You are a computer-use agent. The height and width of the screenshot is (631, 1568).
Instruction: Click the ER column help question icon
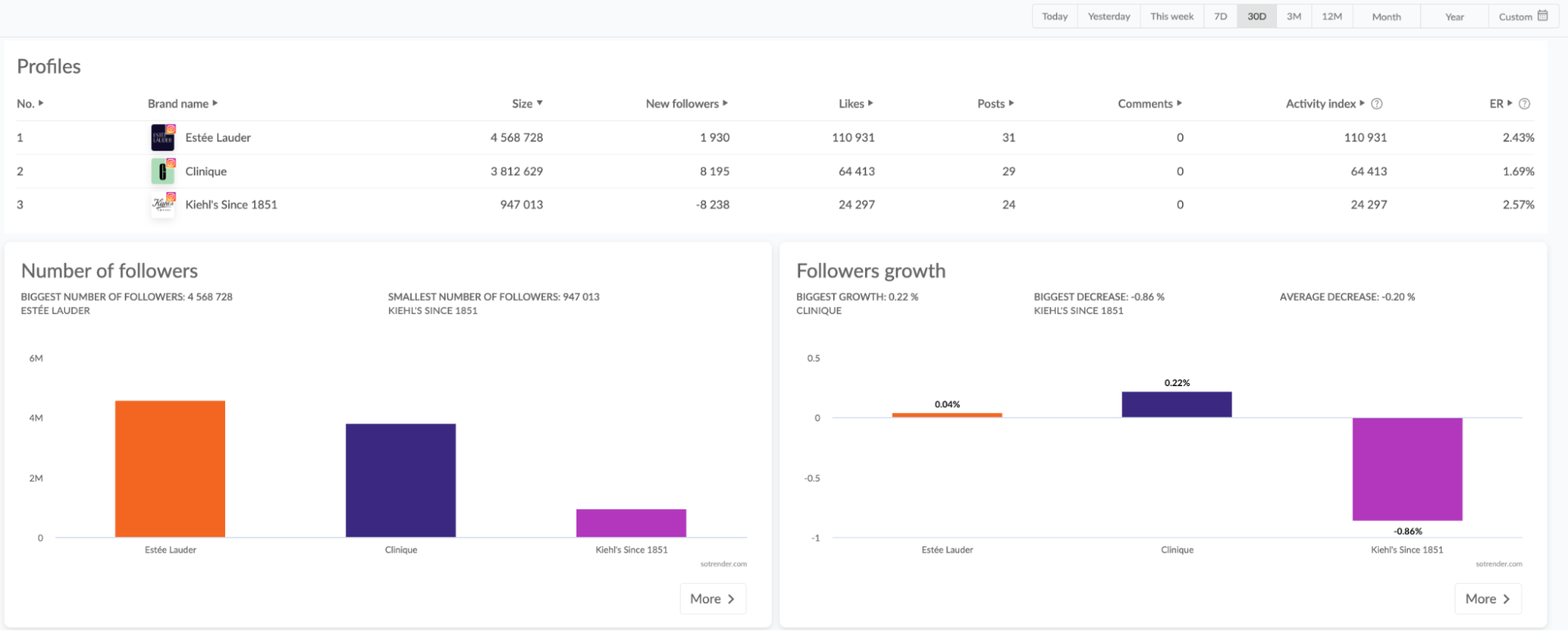(x=1524, y=104)
